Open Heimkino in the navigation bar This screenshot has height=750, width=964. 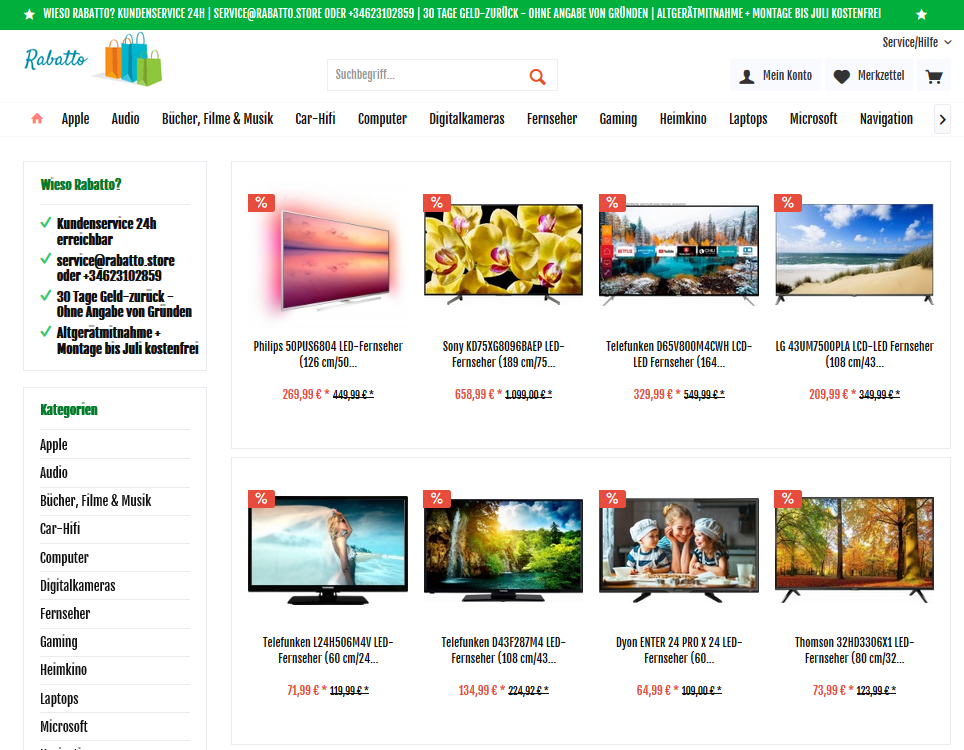[683, 119]
